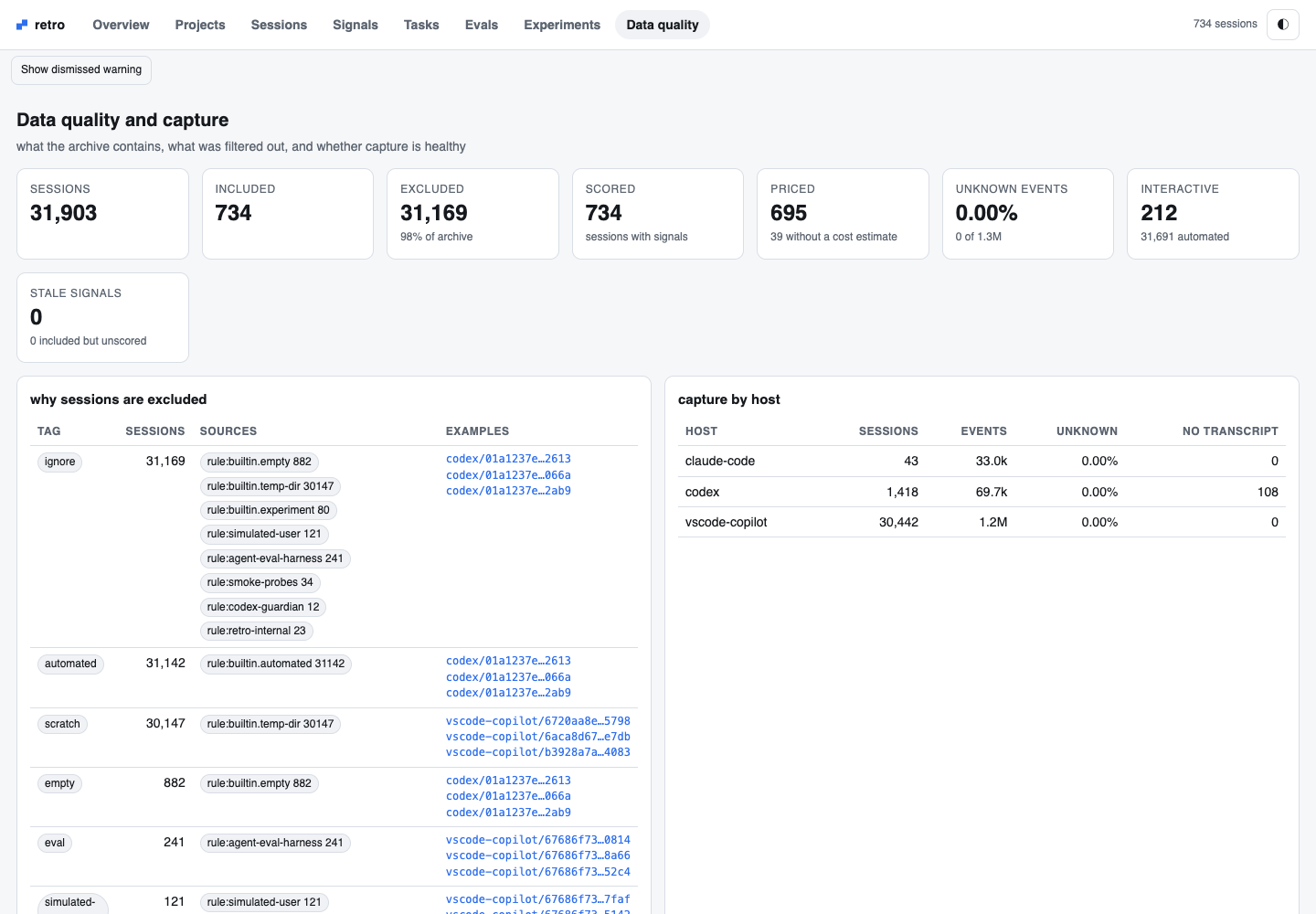Click the NO TRANSCRIPT column header
This screenshot has height=914, width=1316.
click(1230, 431)
